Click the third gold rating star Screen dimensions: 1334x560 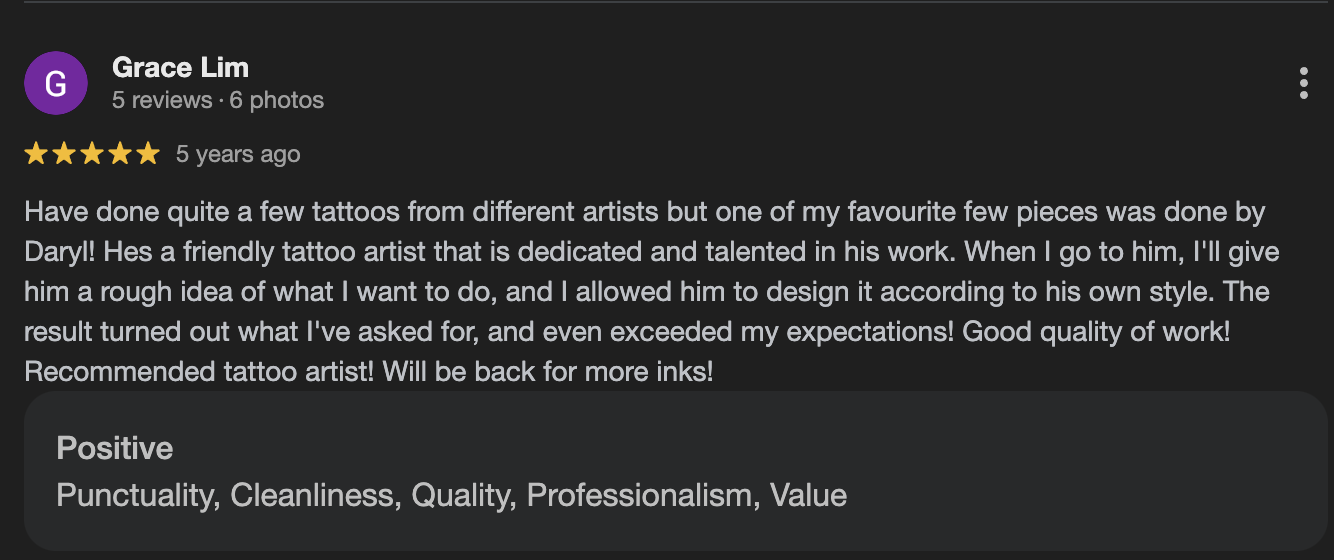point(92,154)
